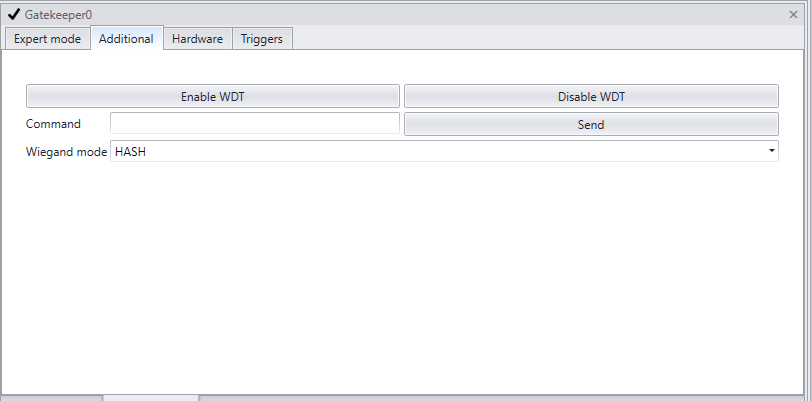Click the Wiegand mode label

coord(66,152)
